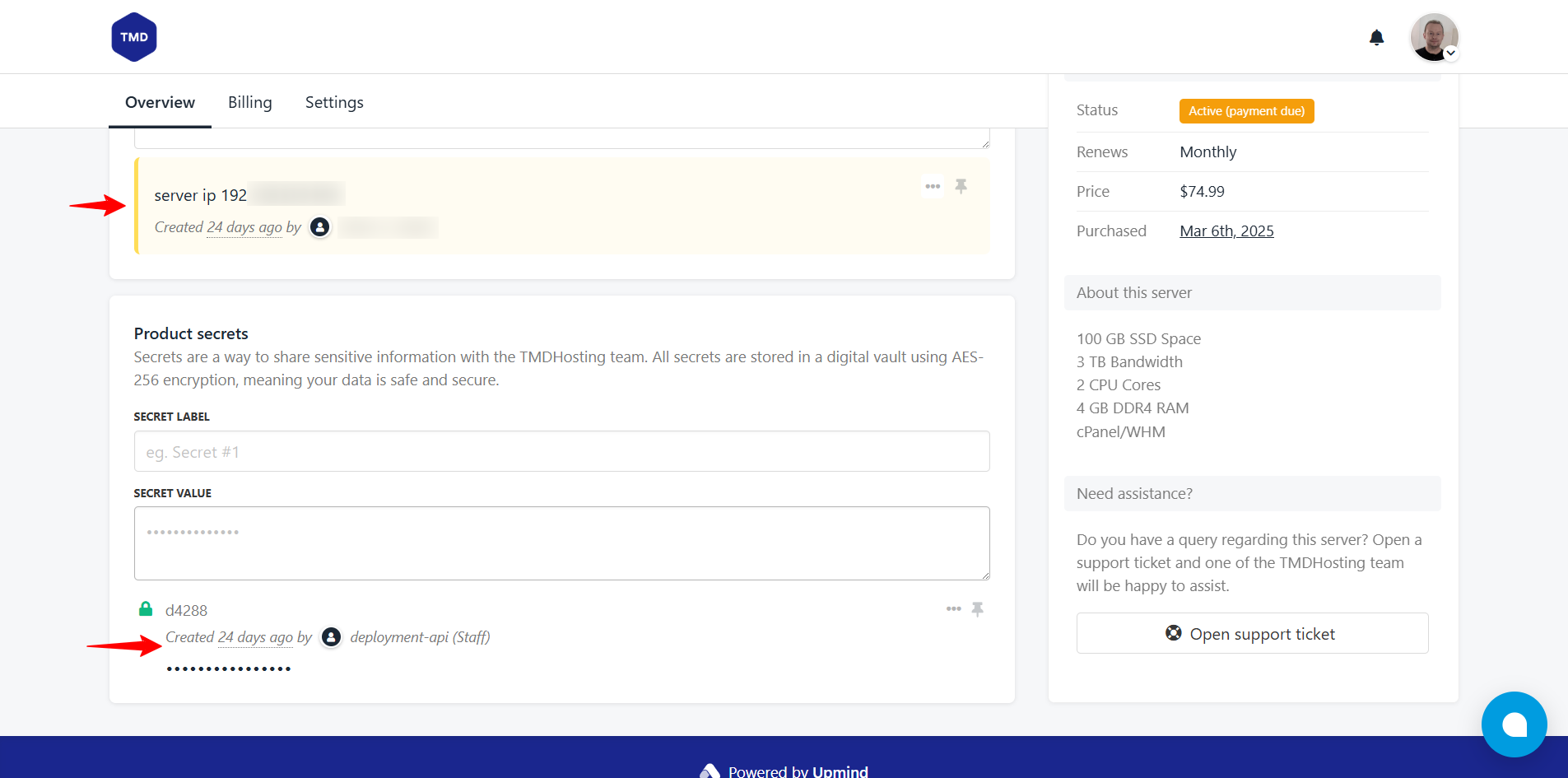Viewport: 1568px width, 778px height.
Task: Click the 'Product secrets' heading
Action: tap(191, 333)
